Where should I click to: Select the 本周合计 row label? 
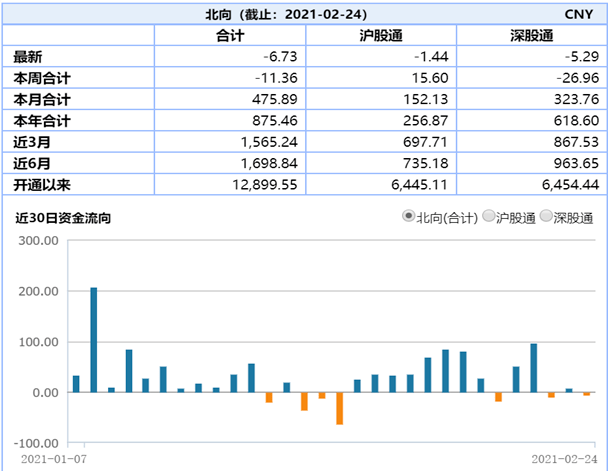(42, 78)
